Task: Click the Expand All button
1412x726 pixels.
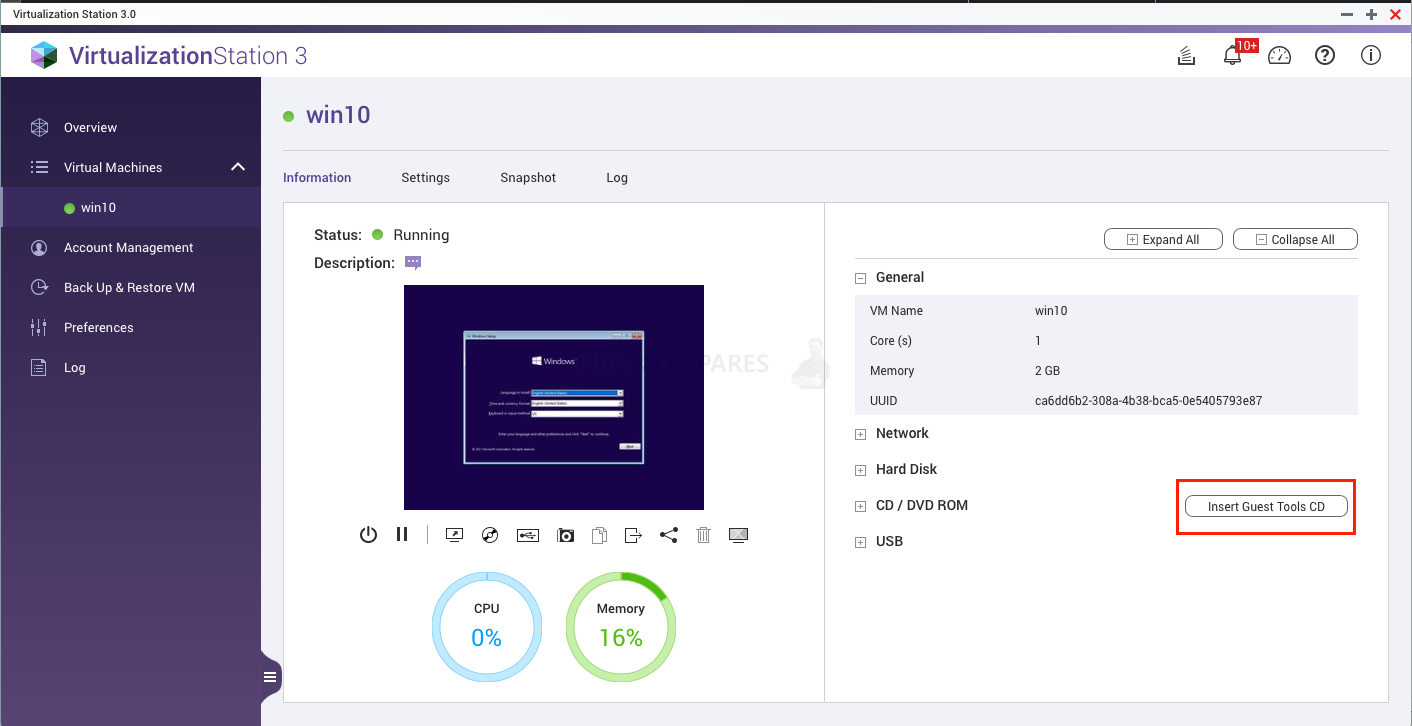Action: 1164,239
